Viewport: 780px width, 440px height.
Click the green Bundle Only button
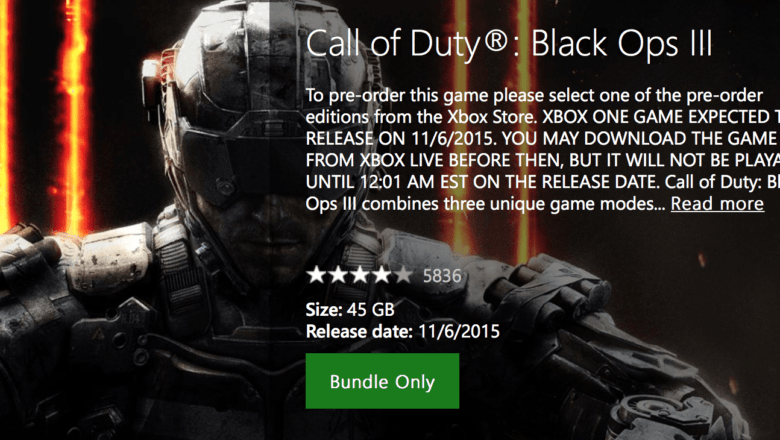coord(382,381)
